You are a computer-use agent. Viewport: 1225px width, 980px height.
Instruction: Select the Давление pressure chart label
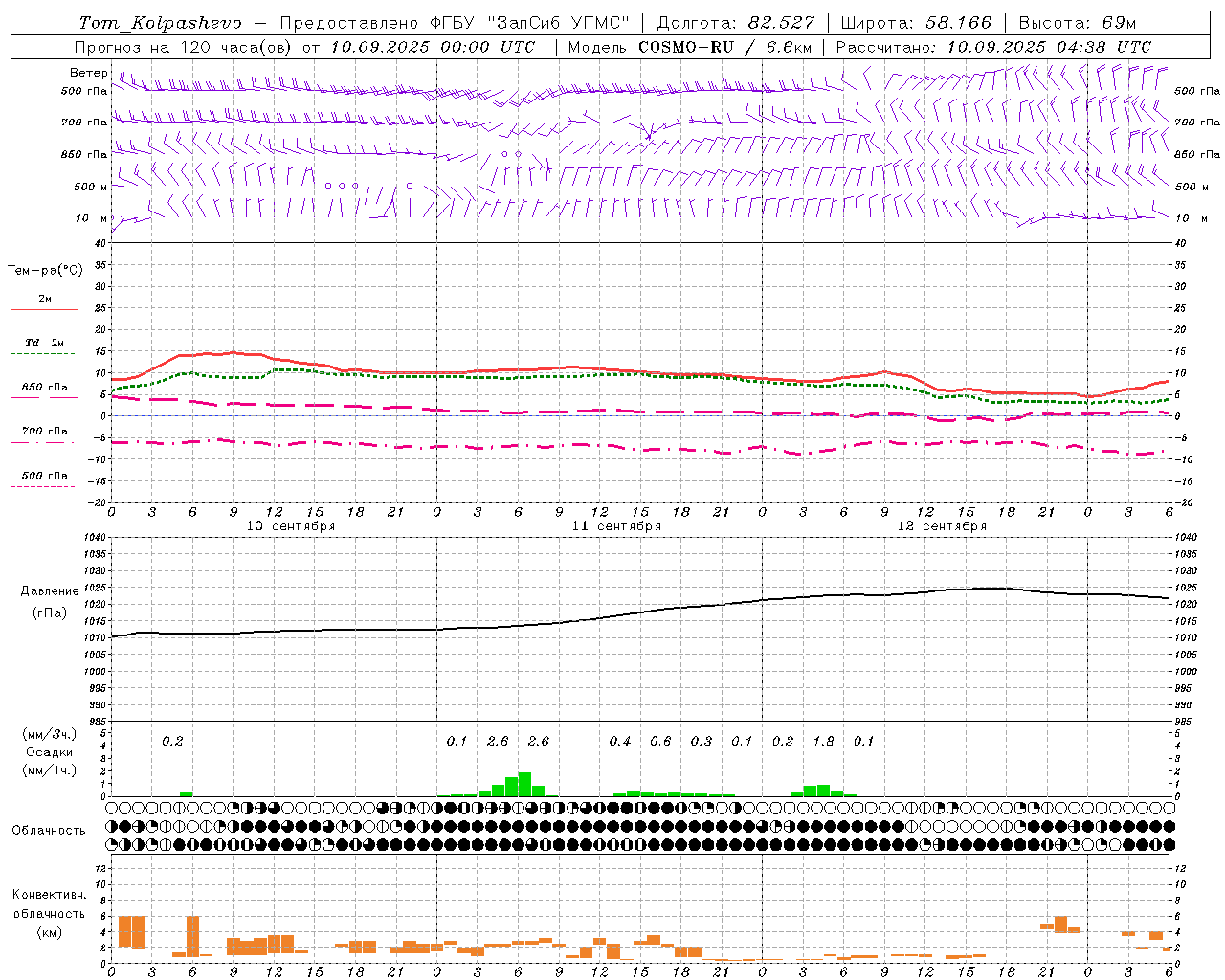(50, 591)
